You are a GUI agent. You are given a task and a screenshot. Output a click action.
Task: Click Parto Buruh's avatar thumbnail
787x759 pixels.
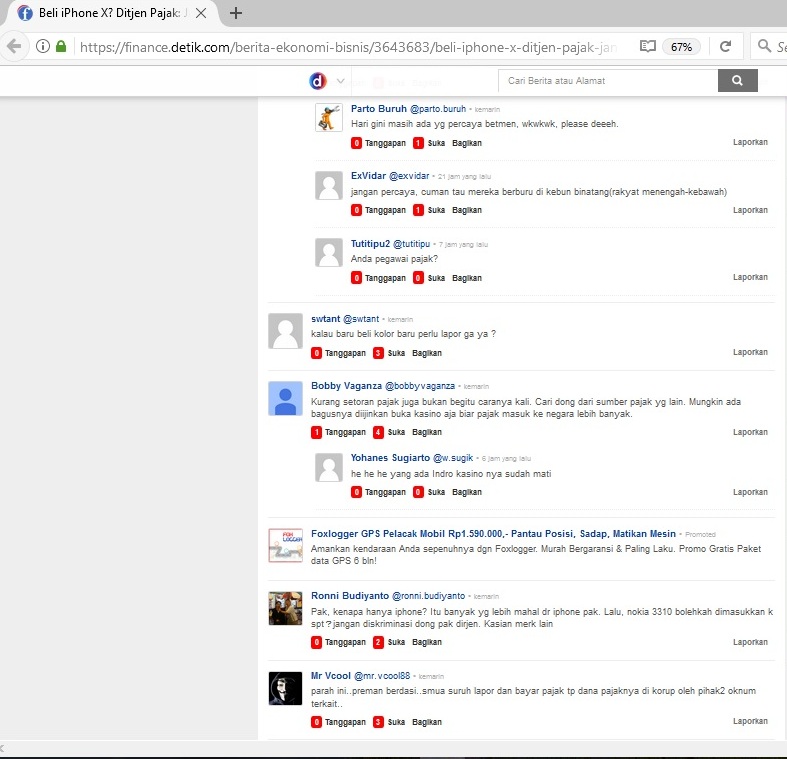click(329, 118)
